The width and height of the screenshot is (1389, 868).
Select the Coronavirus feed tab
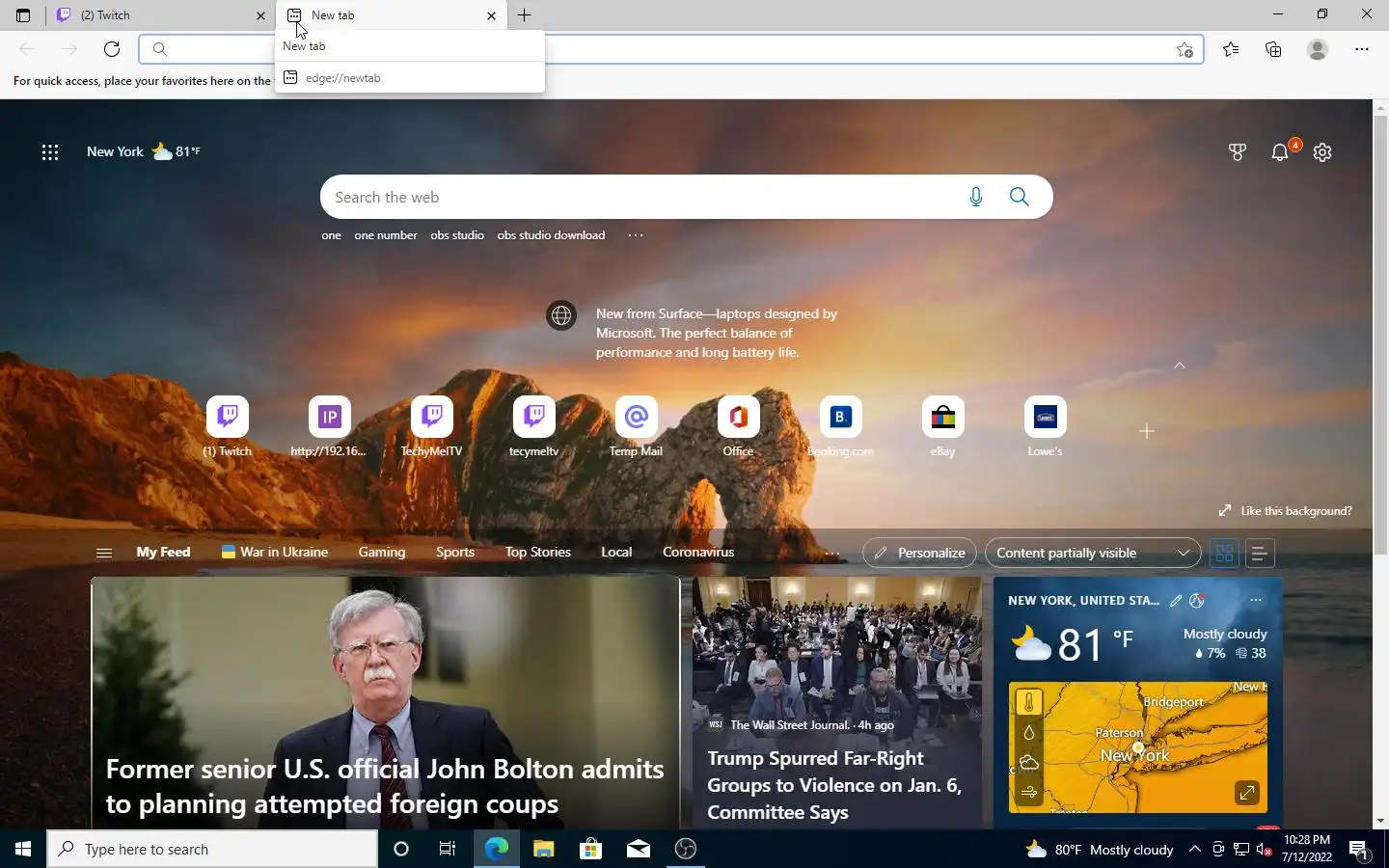point(698,553)
